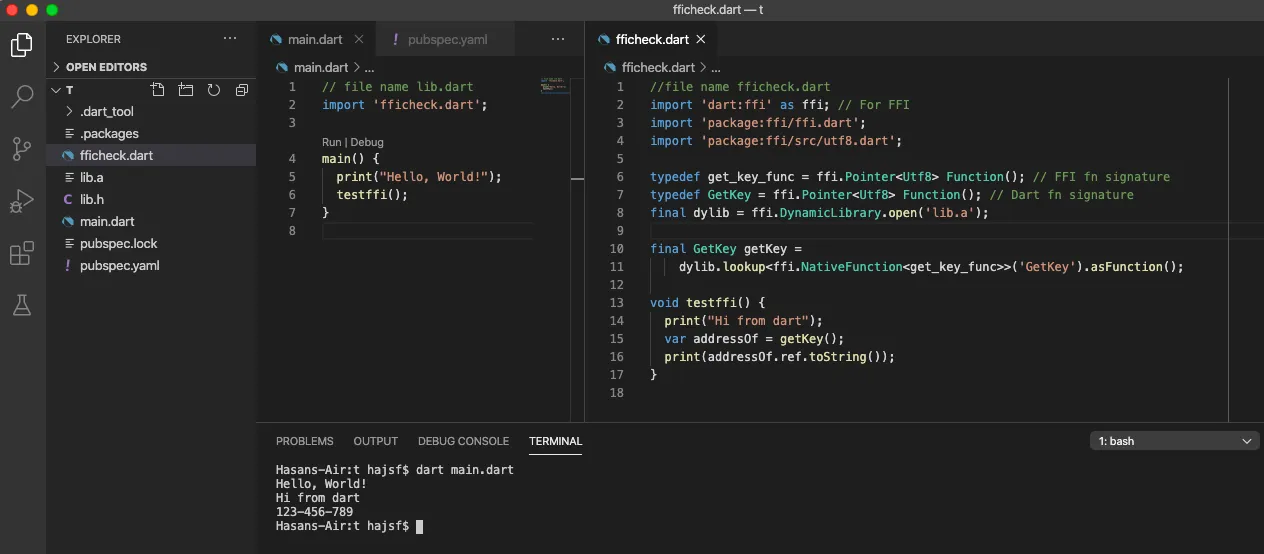Open terminal shell selector 1: bash
This screenshot has width=1264, height=554.
point(1175,441)
